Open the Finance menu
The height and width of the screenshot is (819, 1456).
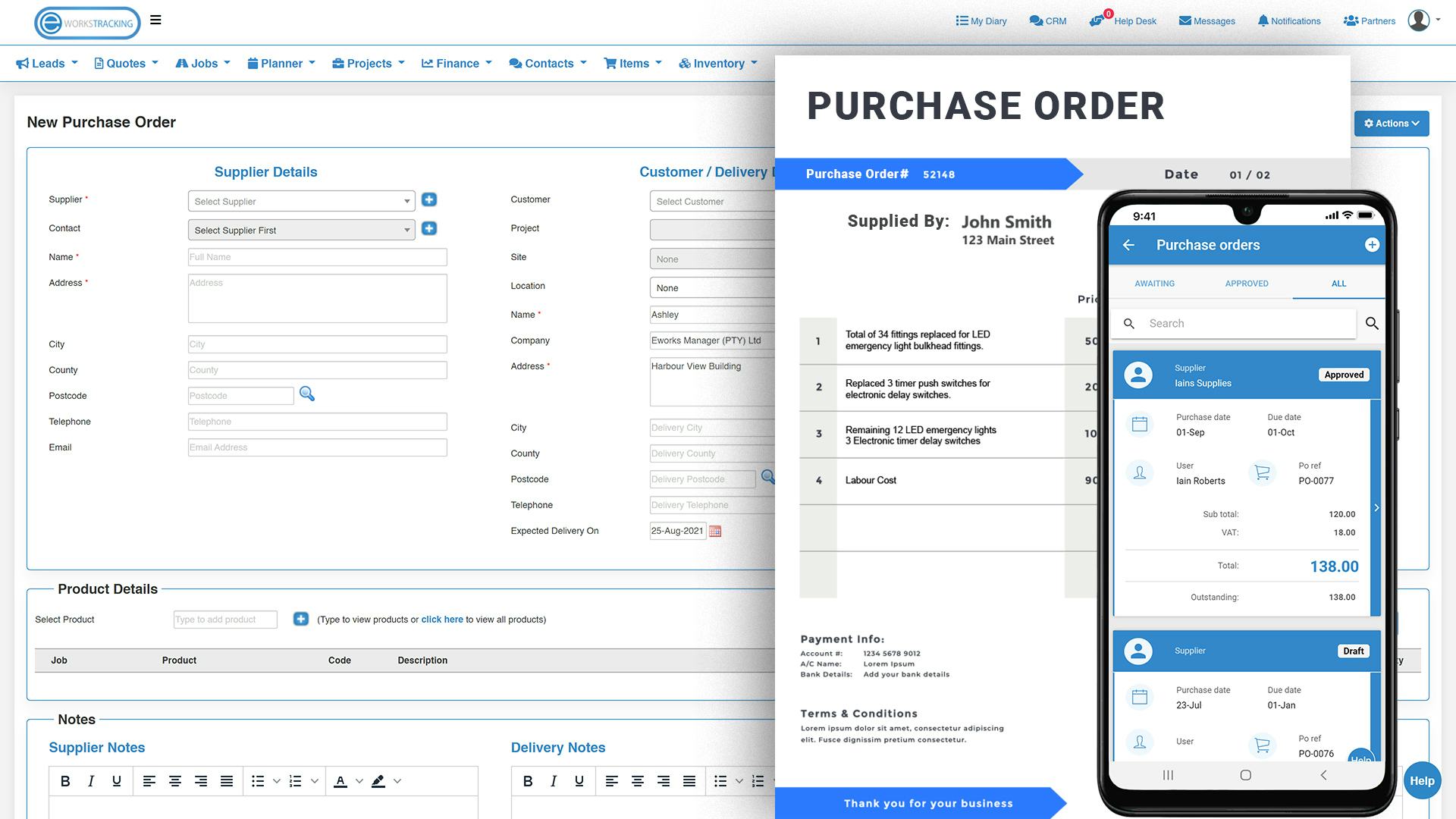coord(457,64)
